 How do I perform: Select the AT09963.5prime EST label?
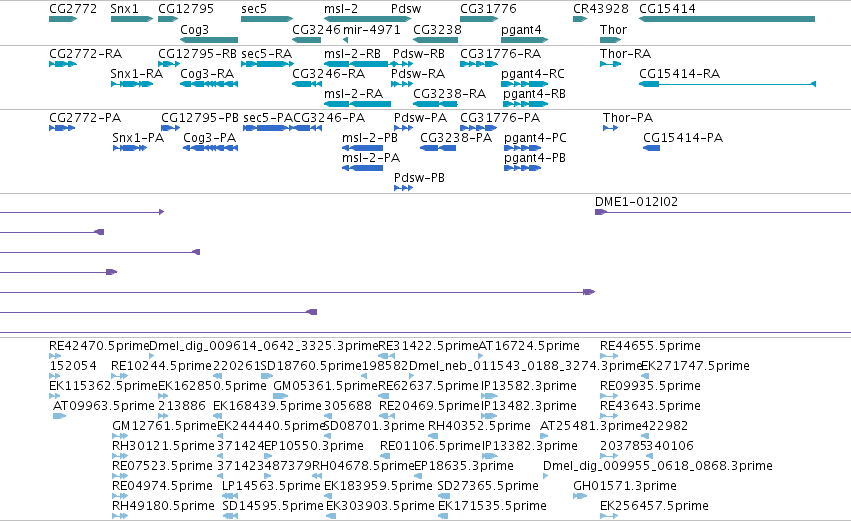[104, 406]
